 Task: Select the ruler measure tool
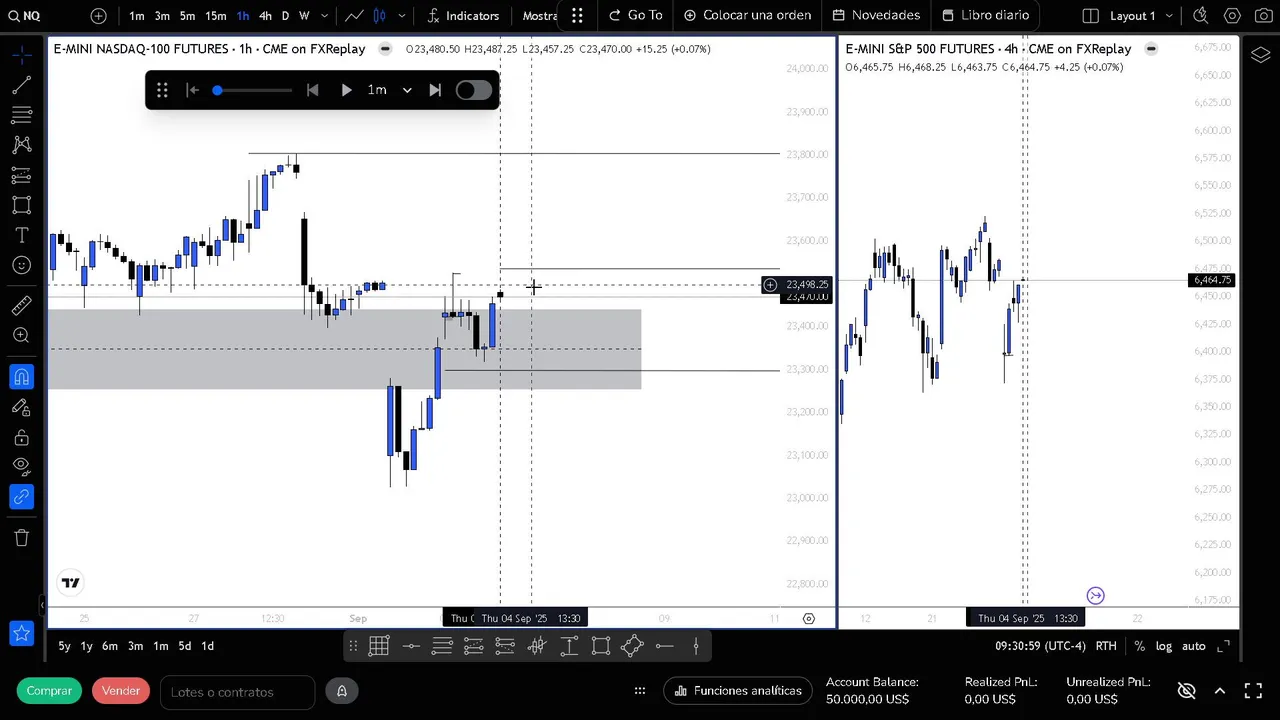coord(21,306)
